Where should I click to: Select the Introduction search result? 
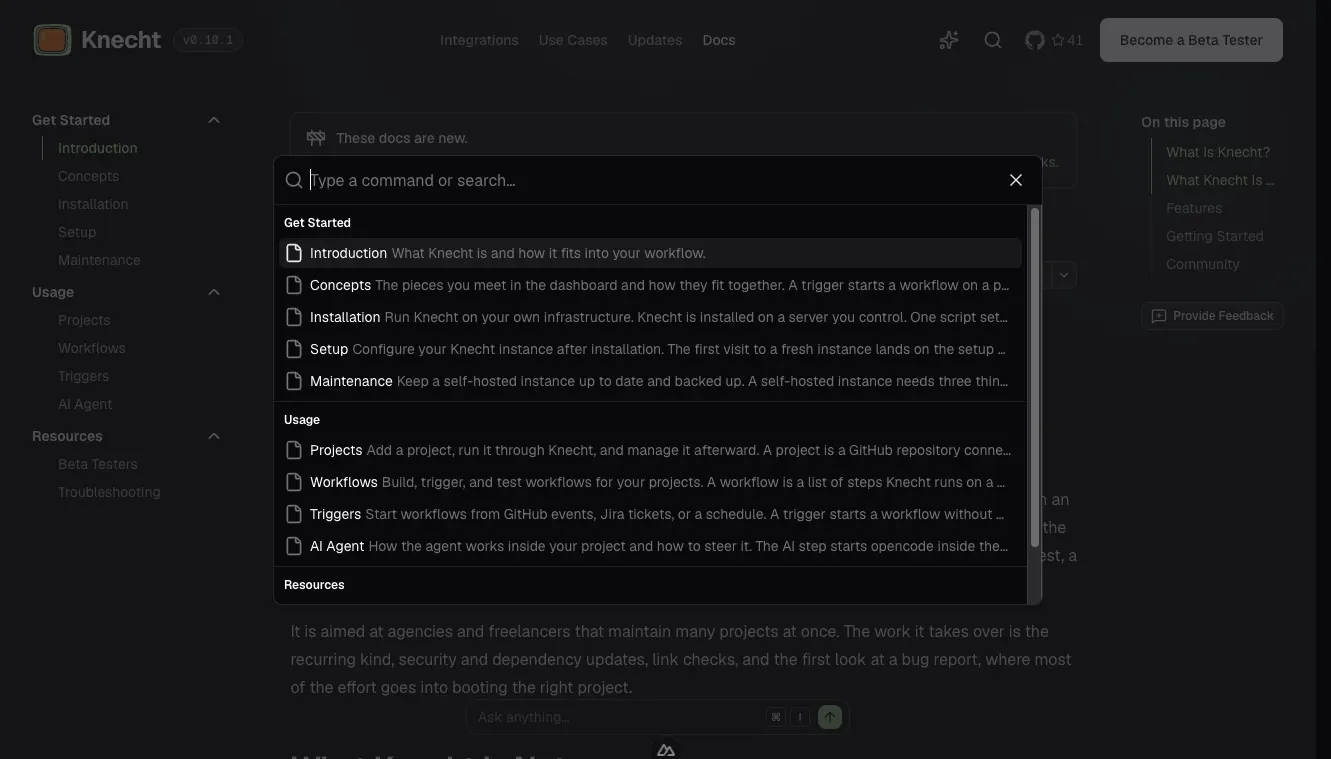click(650, 253)
